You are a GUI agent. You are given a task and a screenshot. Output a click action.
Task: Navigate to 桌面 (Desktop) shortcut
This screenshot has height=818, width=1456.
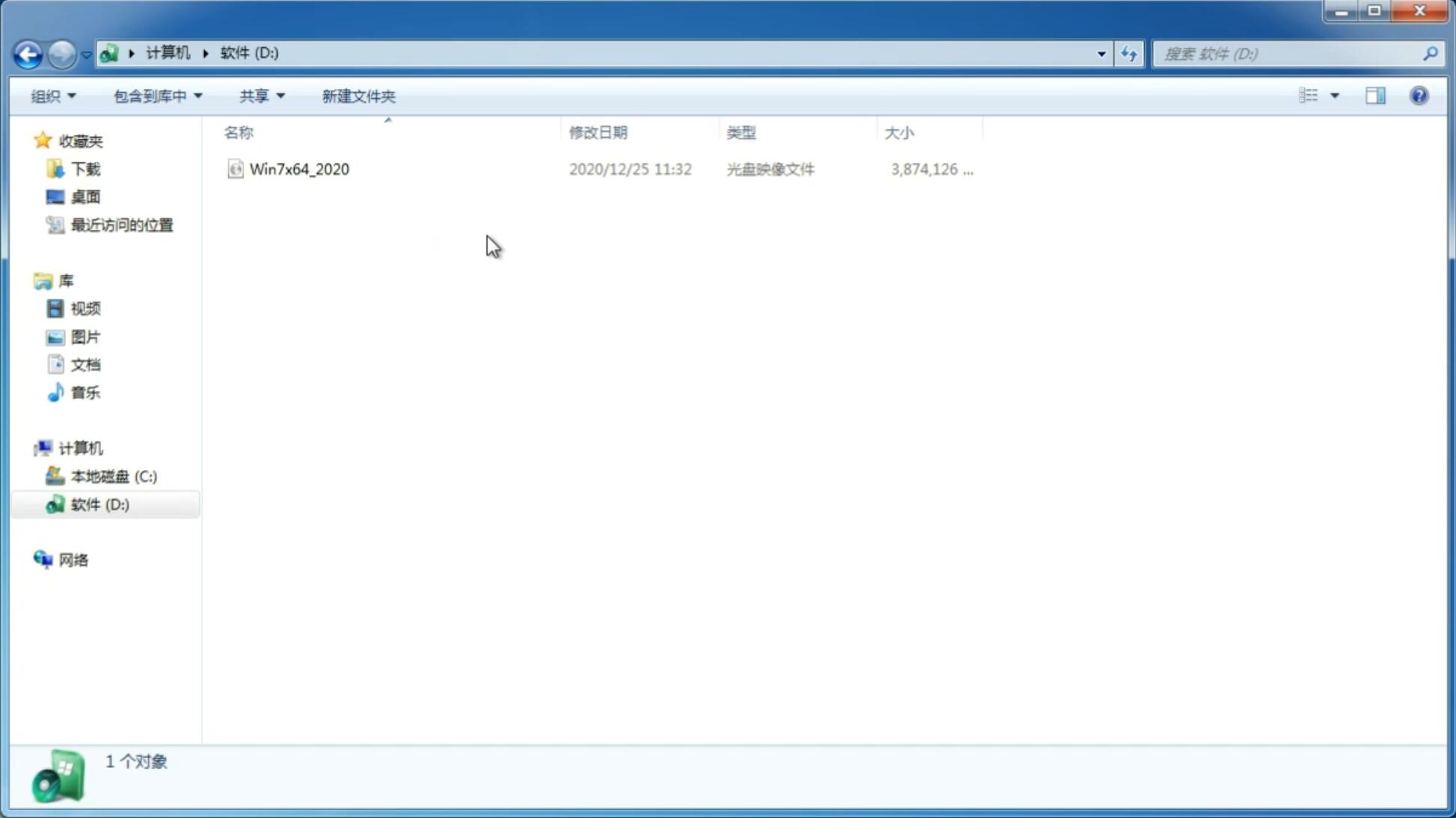[83, 197]
